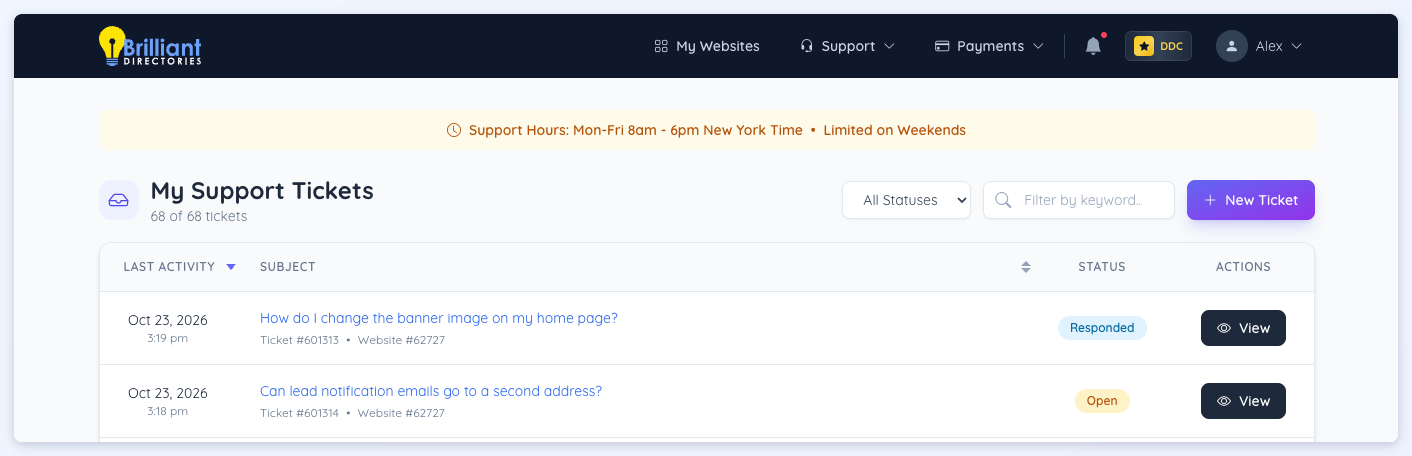The width and height of the screenshot is (1412, 456).
Task: Open the Alex account menu
Action: click(1259, 46)
